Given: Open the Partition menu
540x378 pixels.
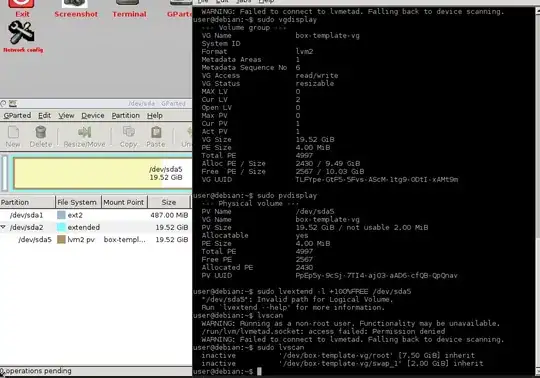Looking at the screenshot, I should click(126, 116).
